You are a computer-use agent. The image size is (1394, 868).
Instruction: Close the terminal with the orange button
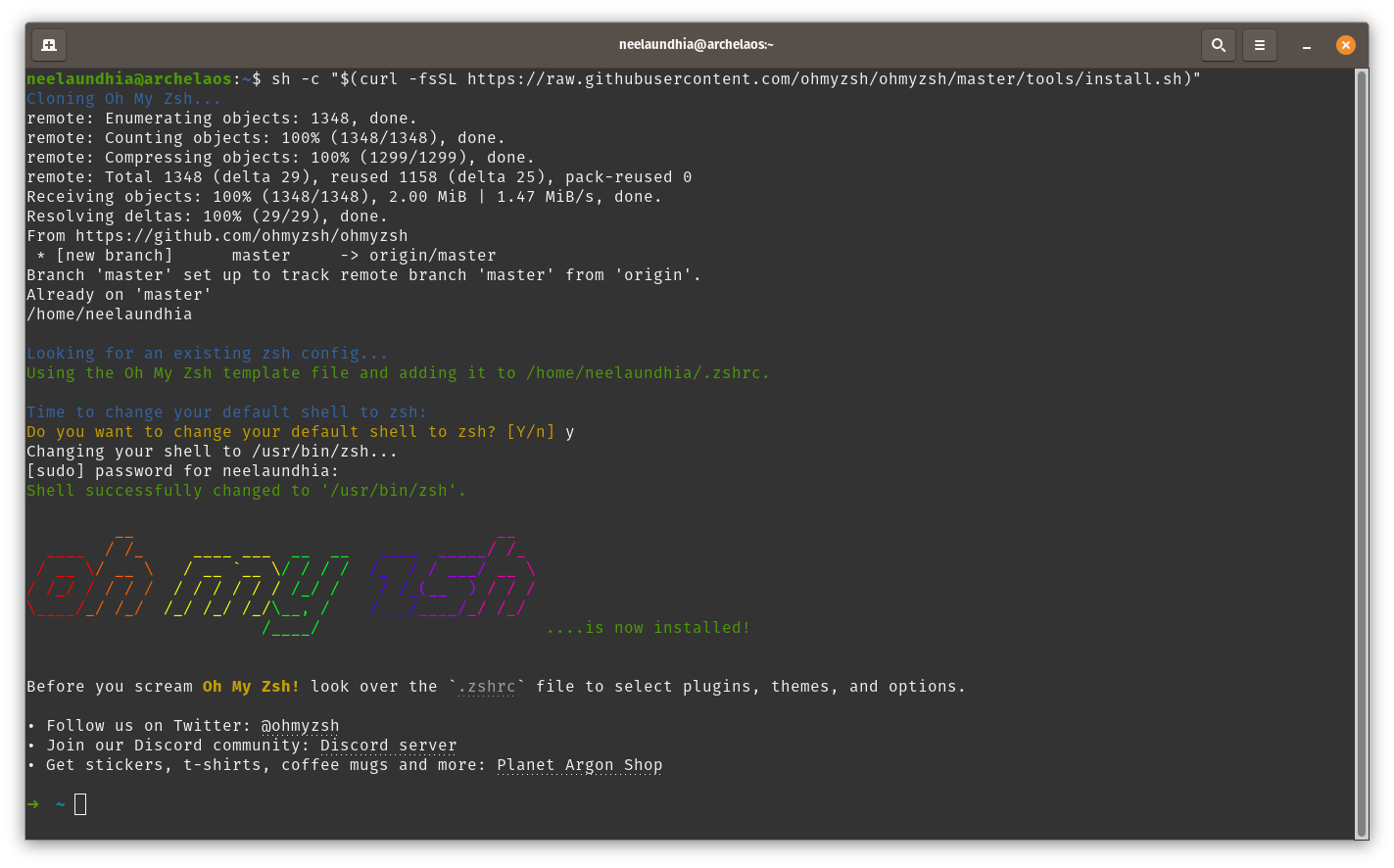(x=1346, y=45)
